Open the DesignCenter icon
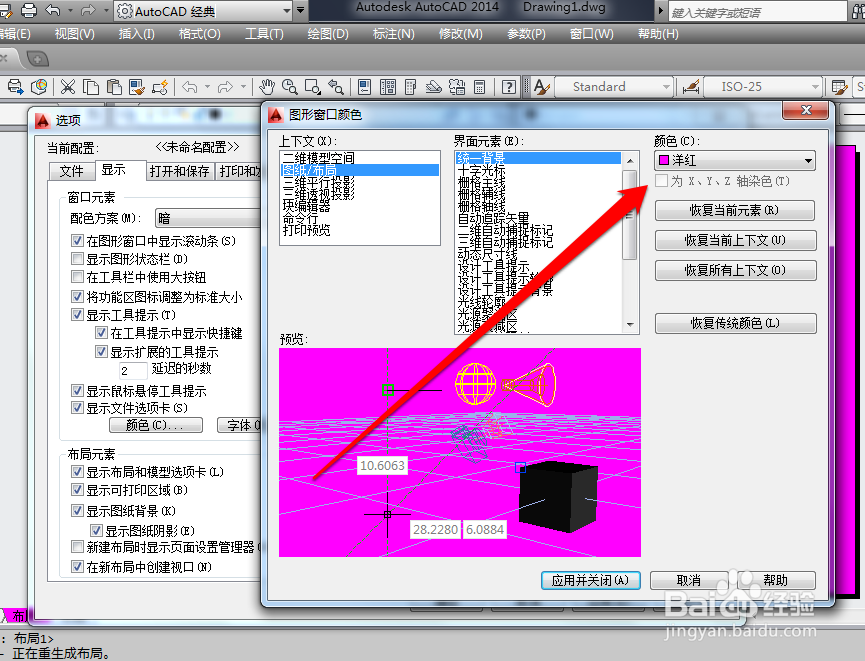This screenshot has height=661, width=865. click(388, 87)
